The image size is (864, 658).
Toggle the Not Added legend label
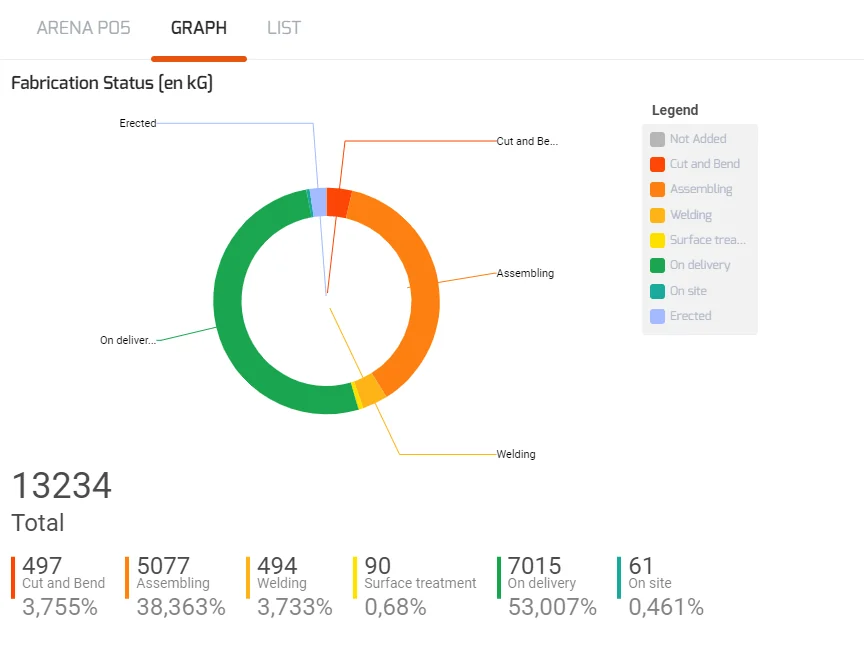(x=698, y=139)
